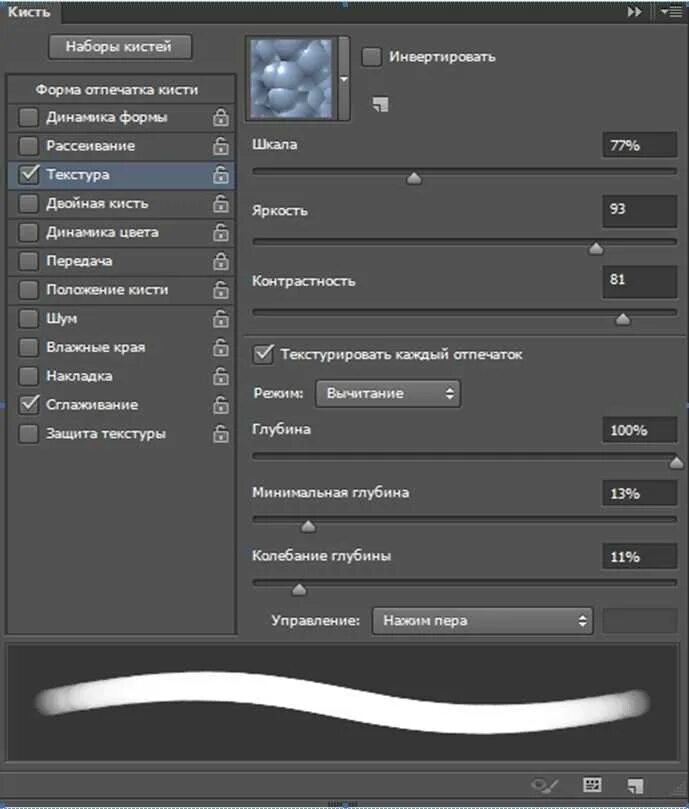
Task: Enable the Двойная кисть checkbox
Action: tap(28, 204)
